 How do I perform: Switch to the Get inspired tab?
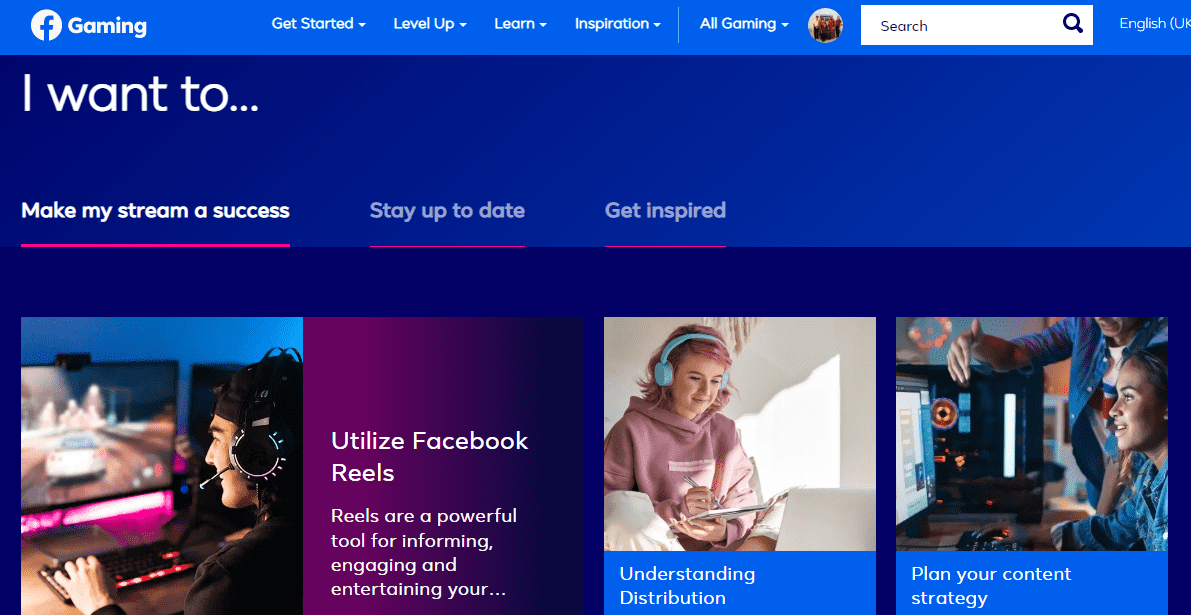click(x=665, y=210)
